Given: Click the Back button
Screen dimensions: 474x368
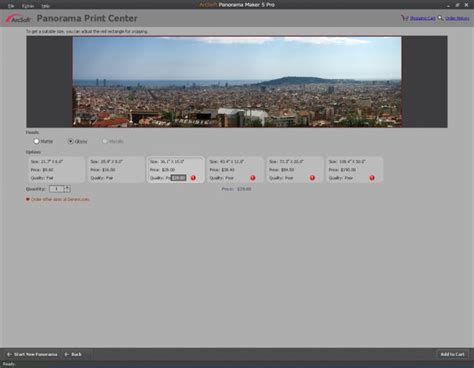Looking at the screenshot, I should (x=73, y=354).
